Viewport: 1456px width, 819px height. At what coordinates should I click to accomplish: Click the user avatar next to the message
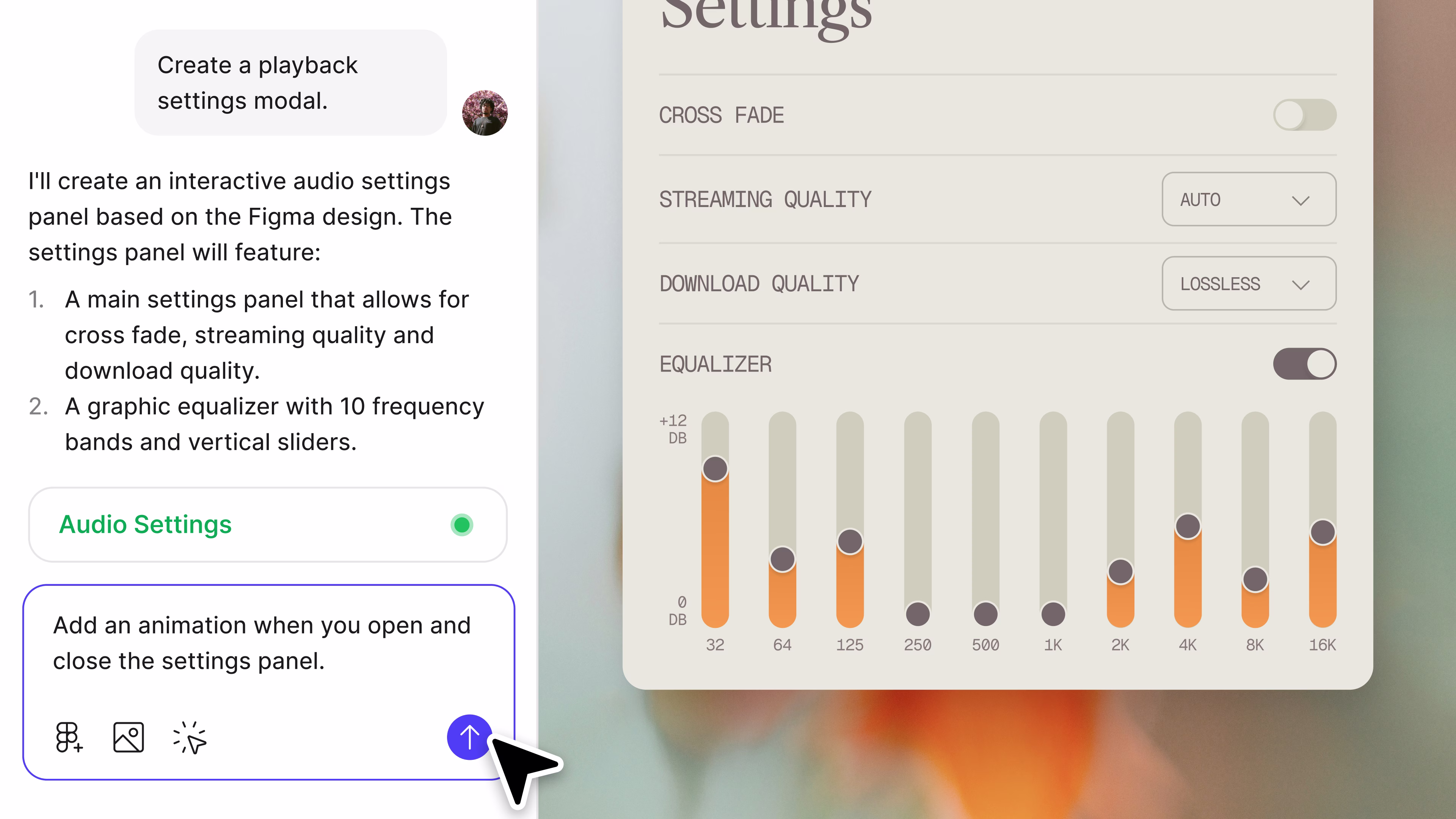485,113
